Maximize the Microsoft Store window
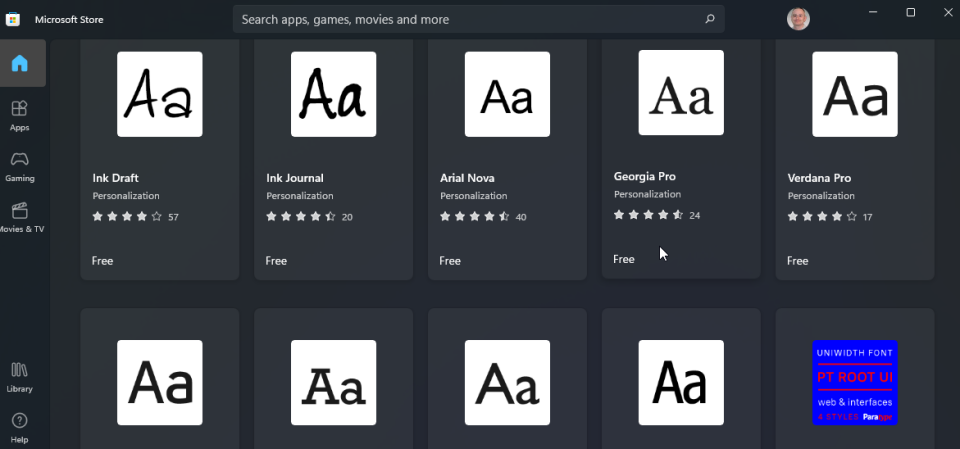The image size is (960, 449). (x=910, y=12)
